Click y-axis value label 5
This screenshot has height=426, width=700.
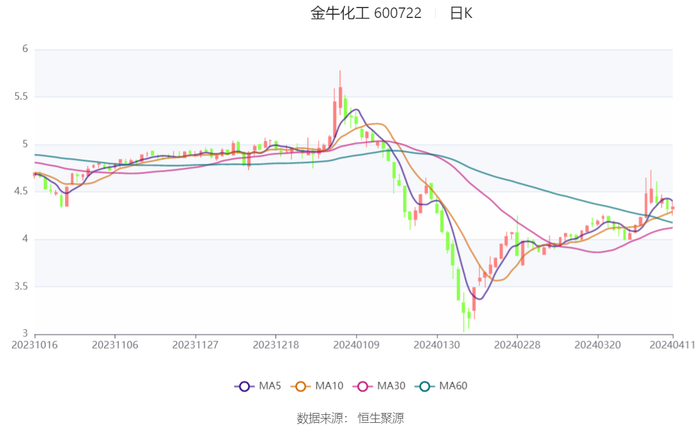click(25, 144)
